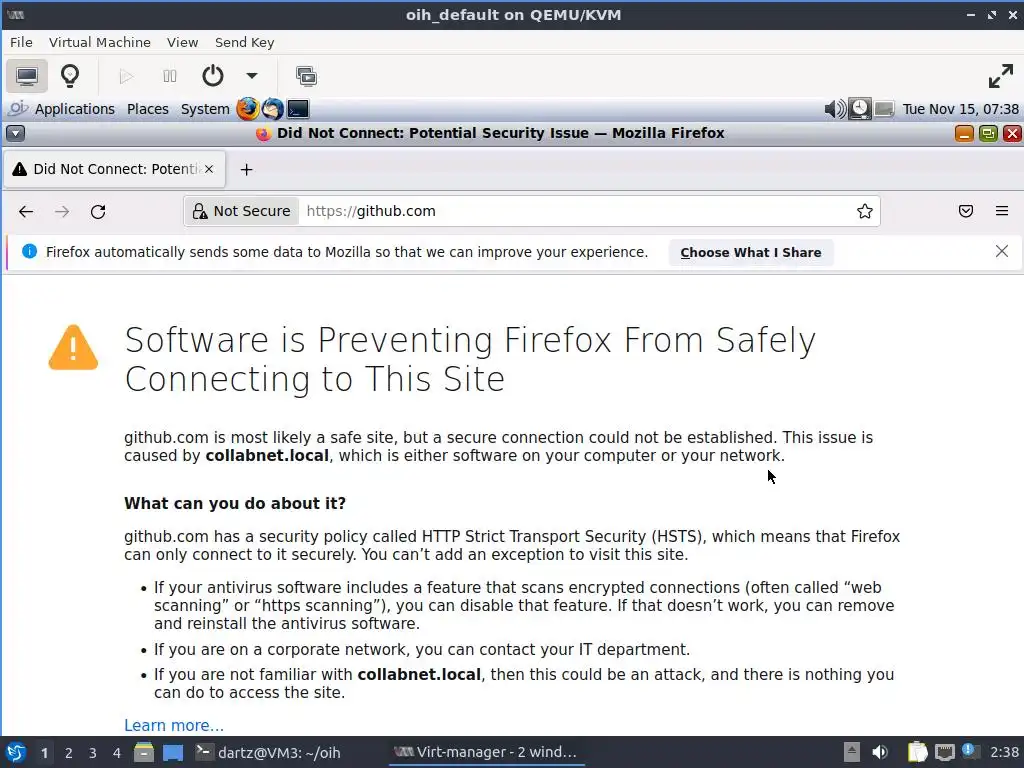
Task: Click the github.com URL address field
Action: (x=575, y=212)
